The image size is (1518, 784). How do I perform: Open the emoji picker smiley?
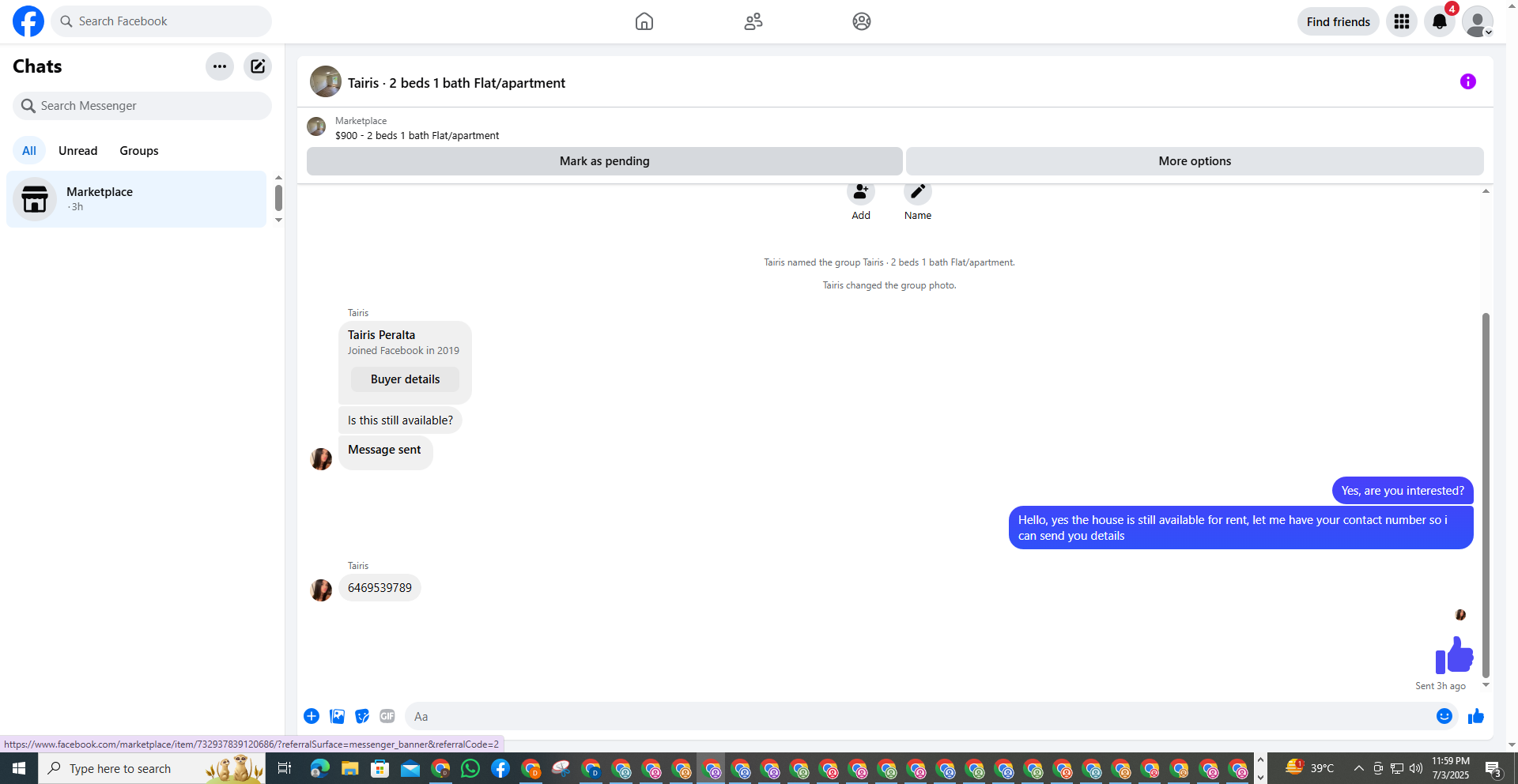1444,716
